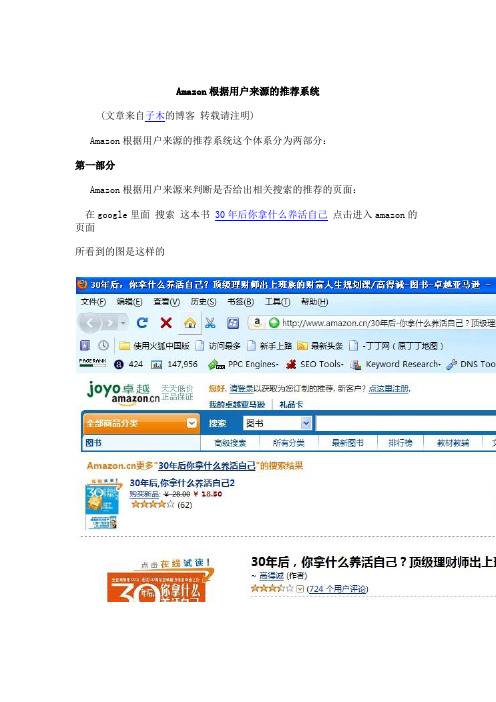This screenshot has width=496, height=702.
Task: Click the scissors screenshot tool icon
Action: tap(210, 323)
